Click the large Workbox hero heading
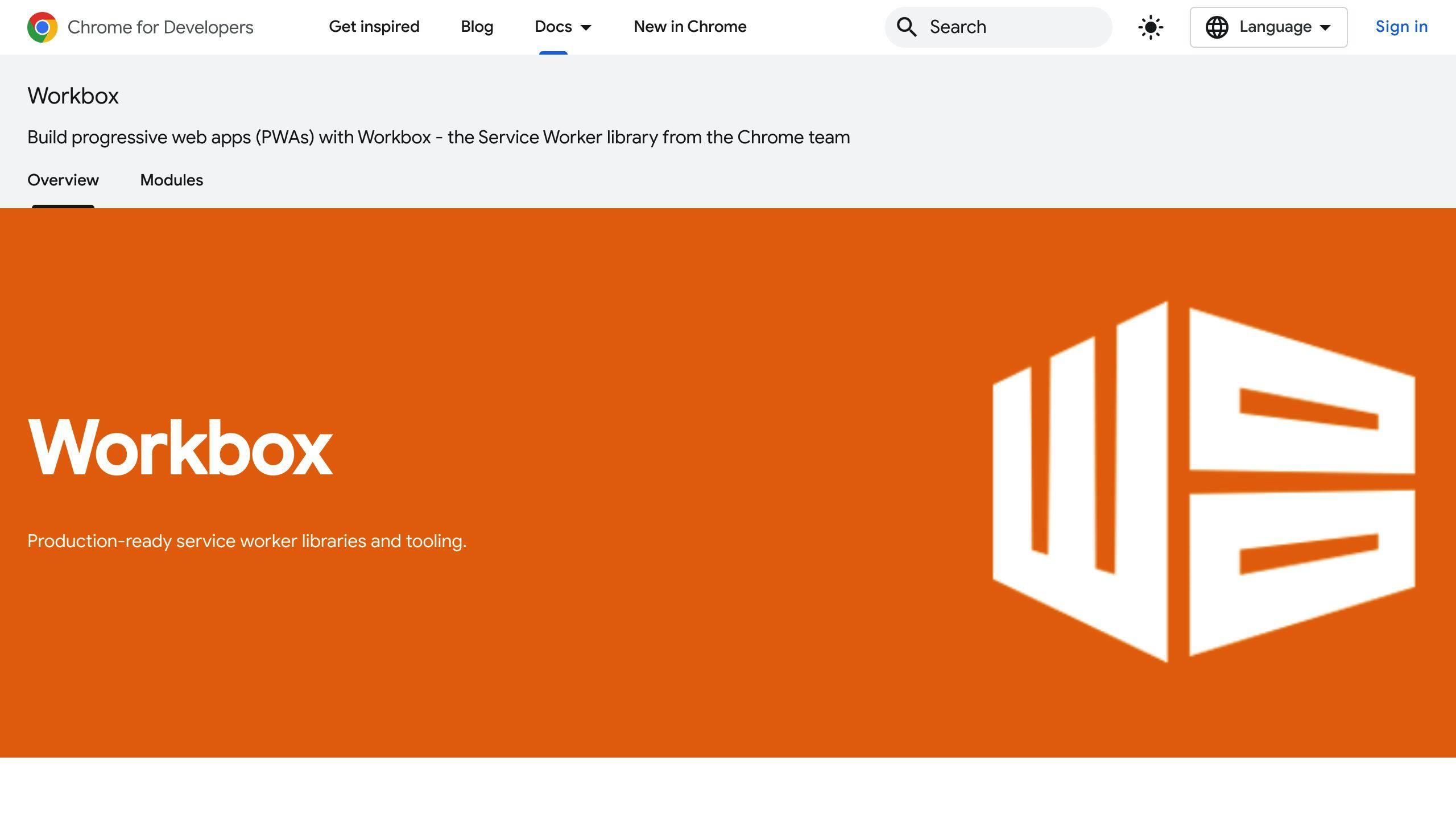This screenshot has width=1456, height=819. [x=180, y=448]
